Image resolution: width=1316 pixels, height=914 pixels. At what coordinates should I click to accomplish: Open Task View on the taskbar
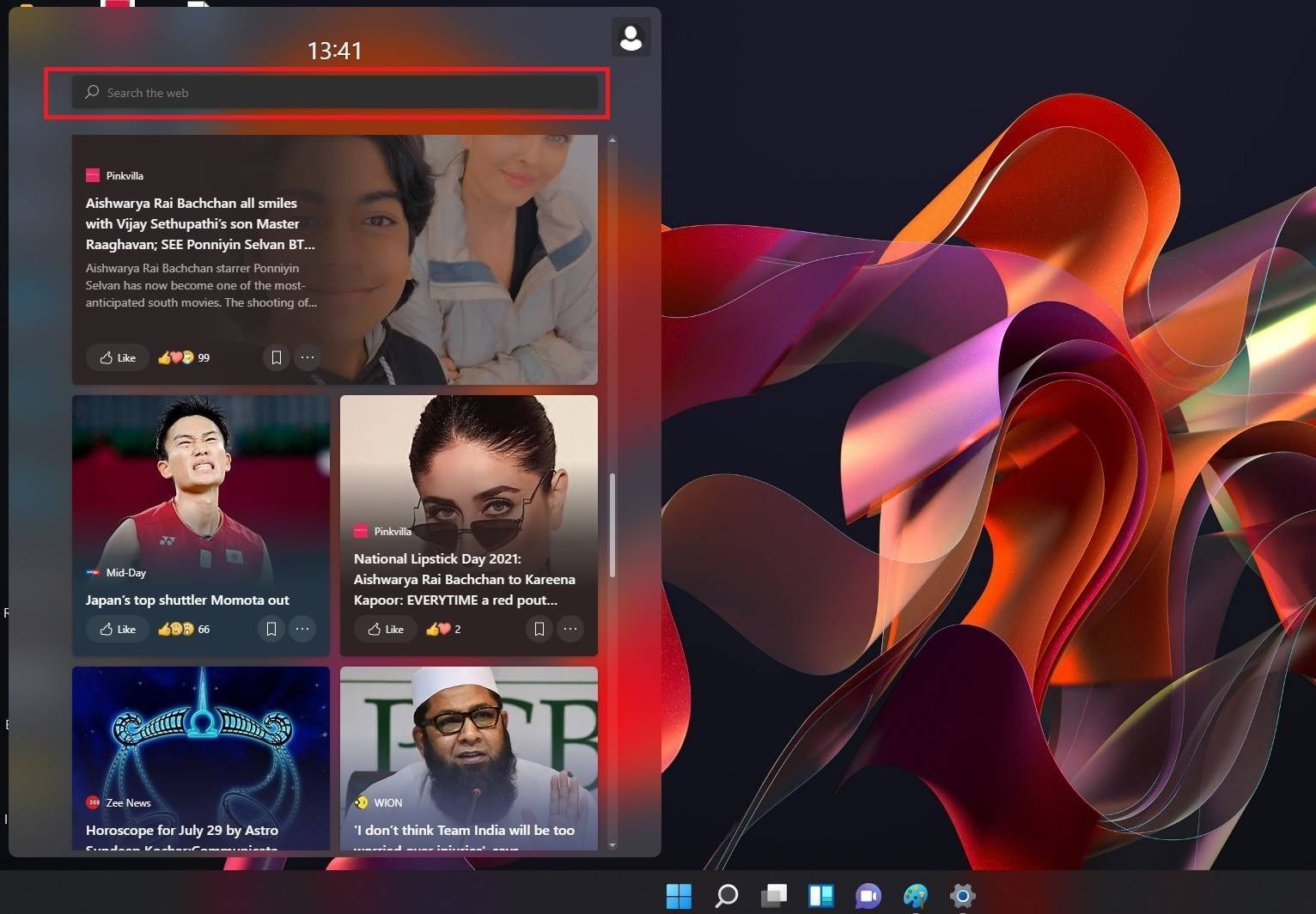773,896
